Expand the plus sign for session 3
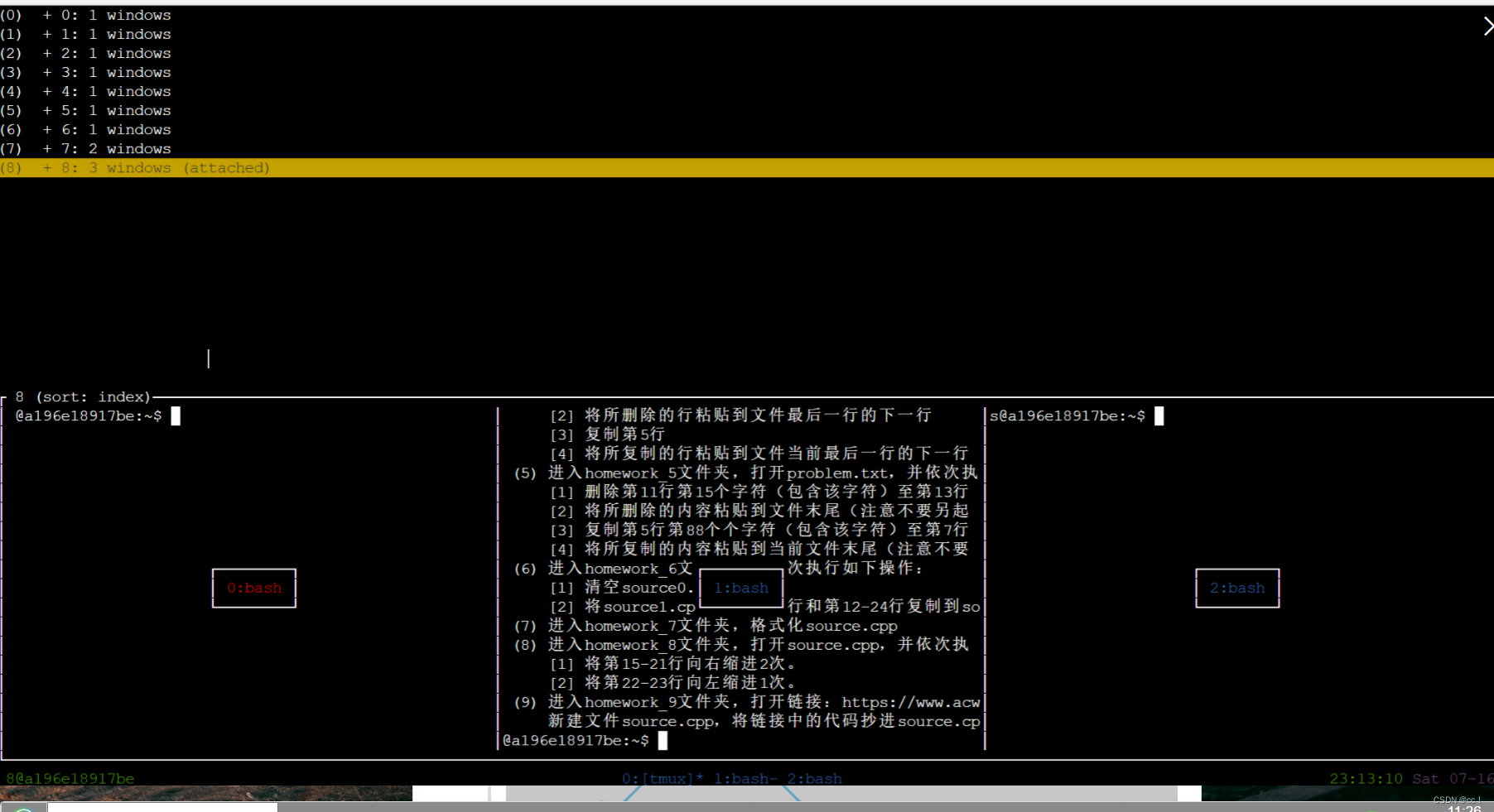 point(47,72)
